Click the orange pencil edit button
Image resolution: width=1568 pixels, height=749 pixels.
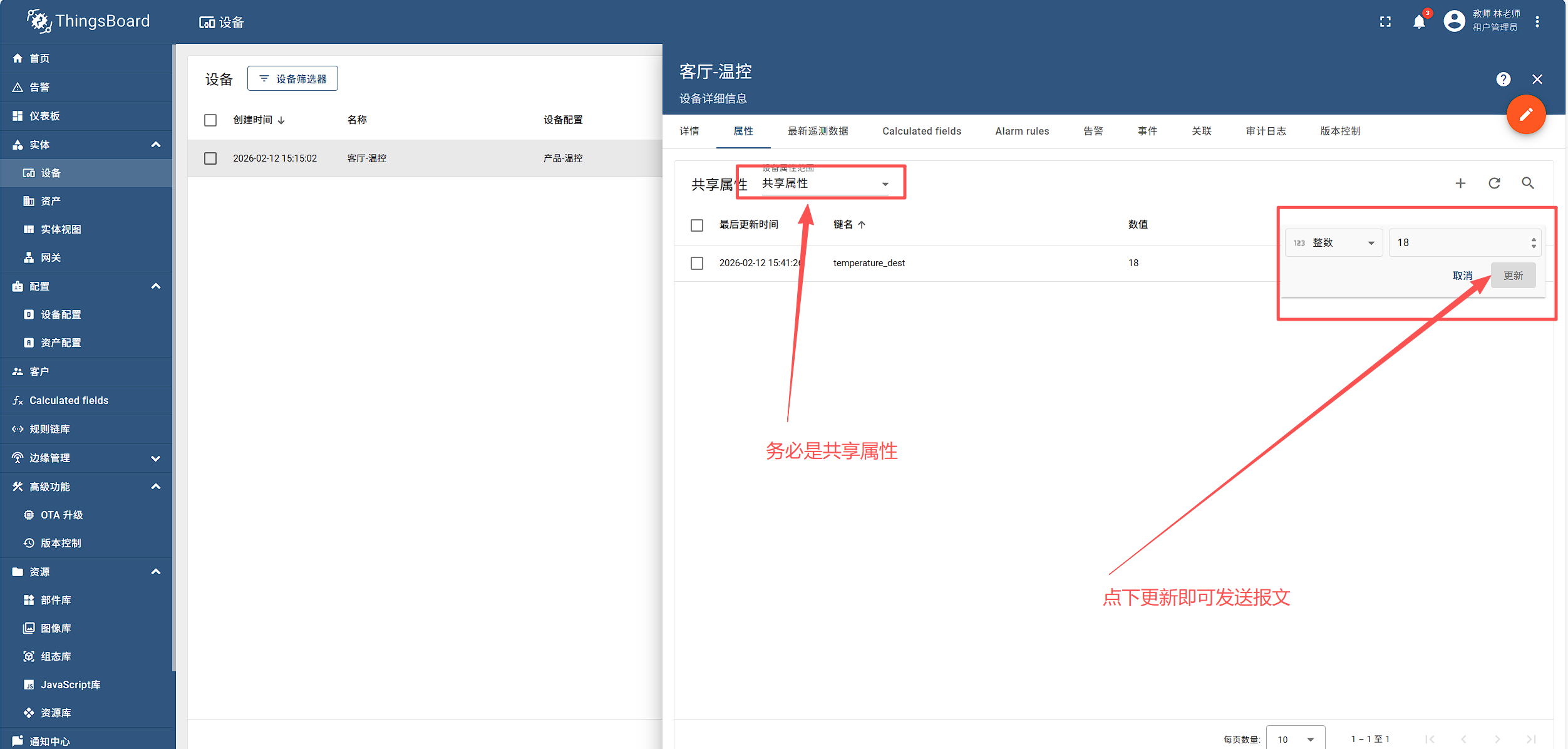[1526, 115]
